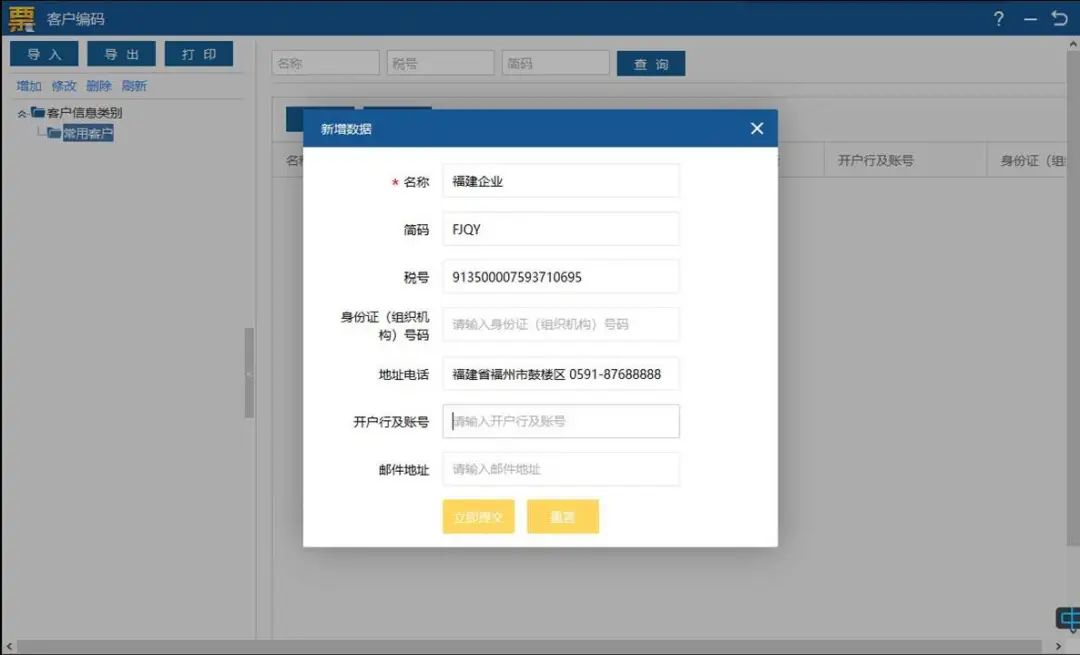This screenshot has height=655, width=1080.
Task: Reset the dialog with the 重置 button
Action: 563,516
